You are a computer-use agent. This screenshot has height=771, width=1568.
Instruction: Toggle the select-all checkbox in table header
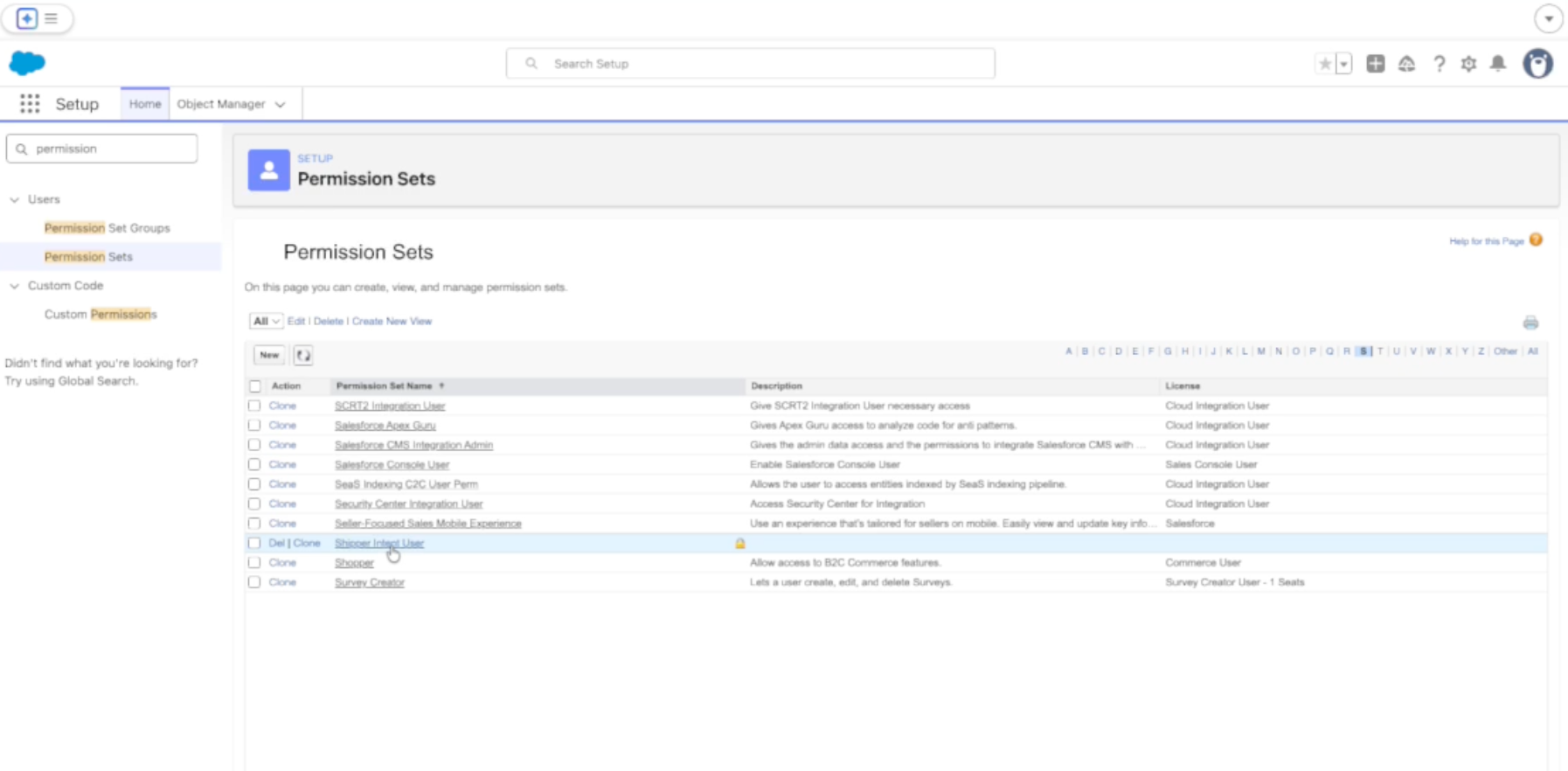click(x=255, y=386)
